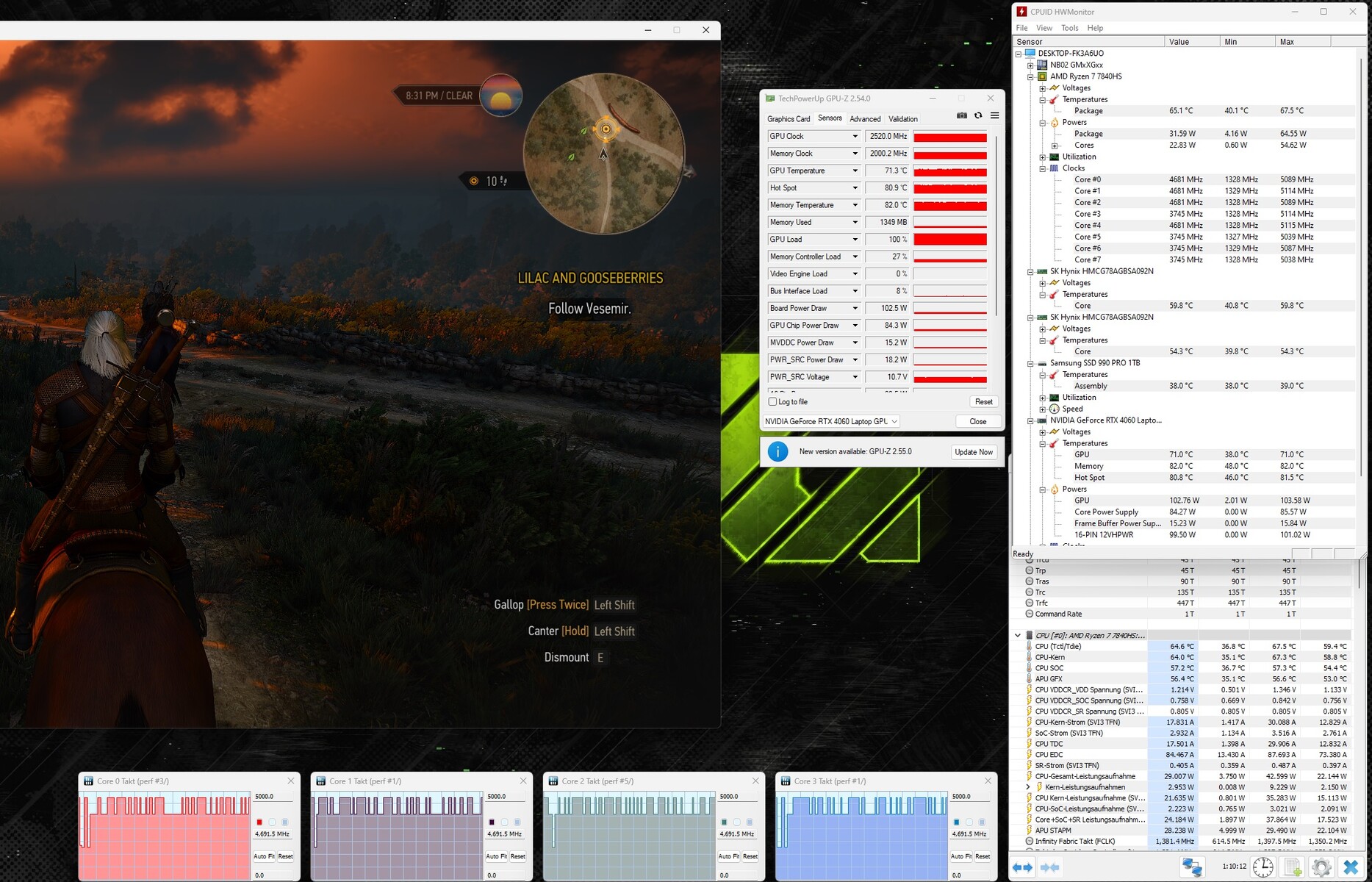Open GPU Clock sensor dropdown arrow
This screenshot has height=882, width=1372.
855,137
